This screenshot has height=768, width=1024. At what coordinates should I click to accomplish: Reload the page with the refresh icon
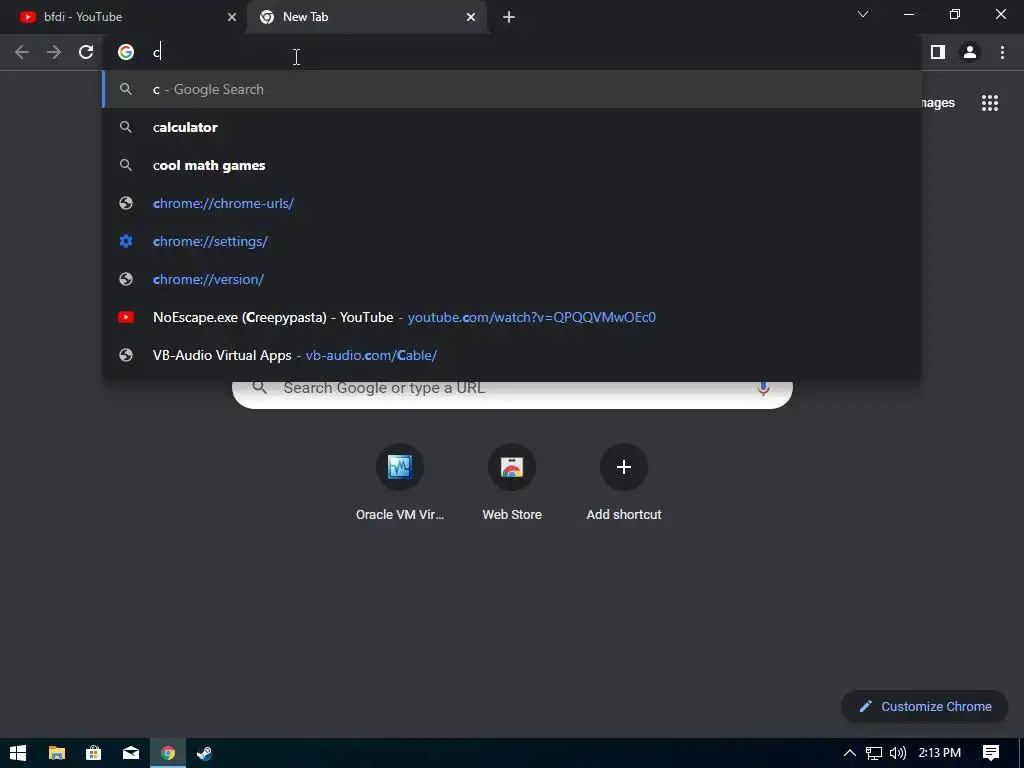coord(86,52)
